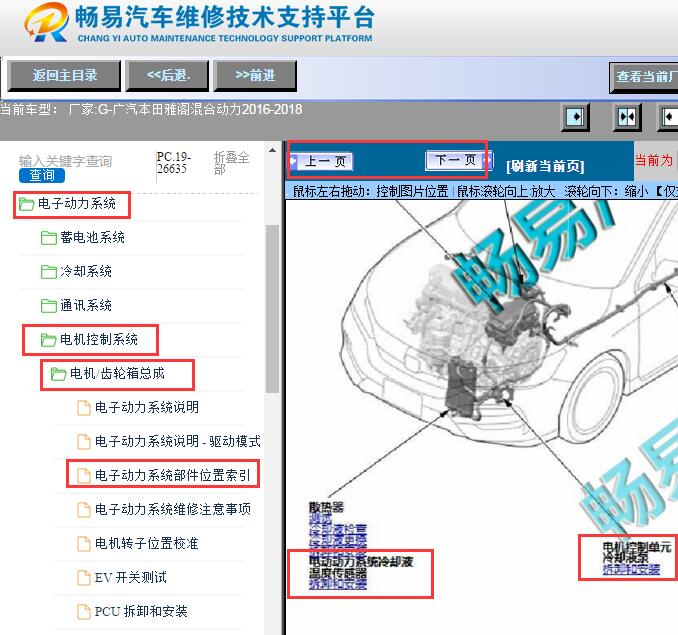Expand the 蓄电池系统 folder

tap(92, 237)
